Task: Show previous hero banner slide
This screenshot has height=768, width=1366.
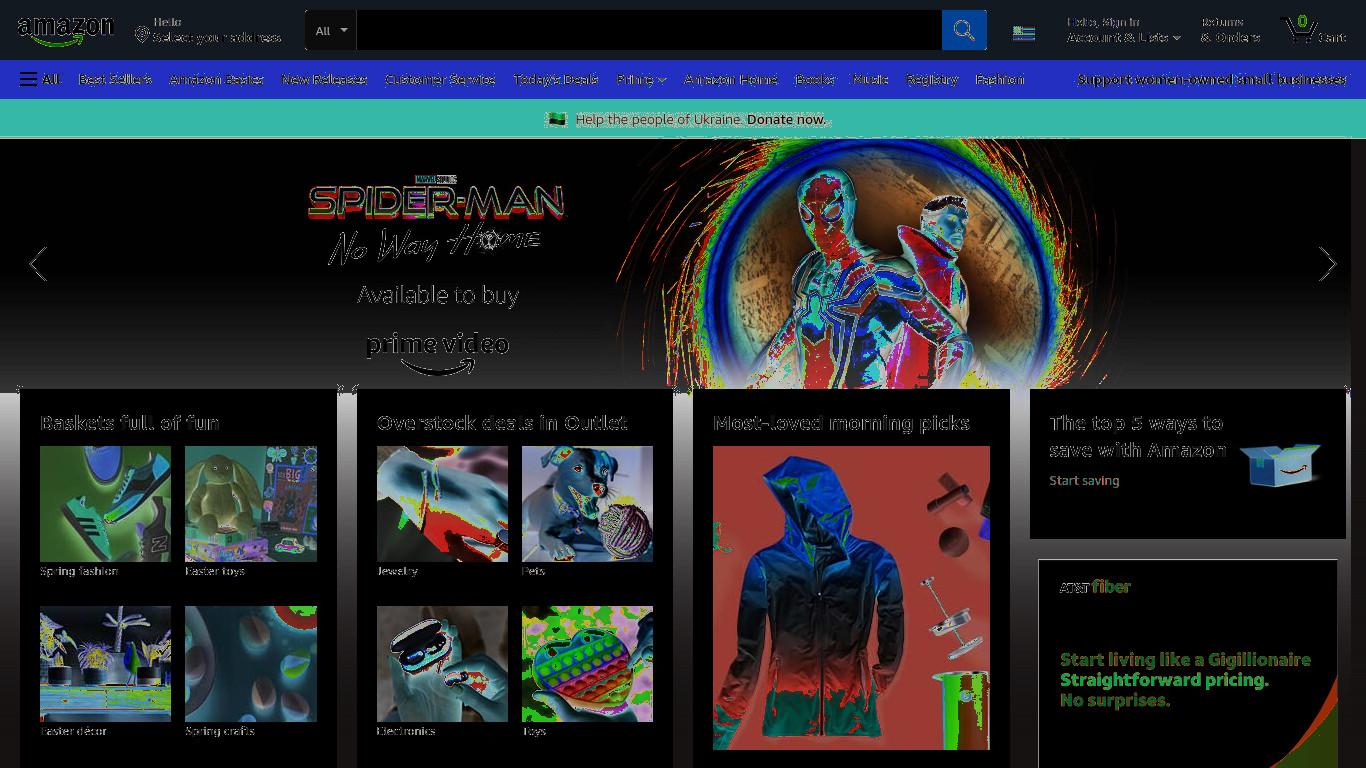Action: [38, 264]
